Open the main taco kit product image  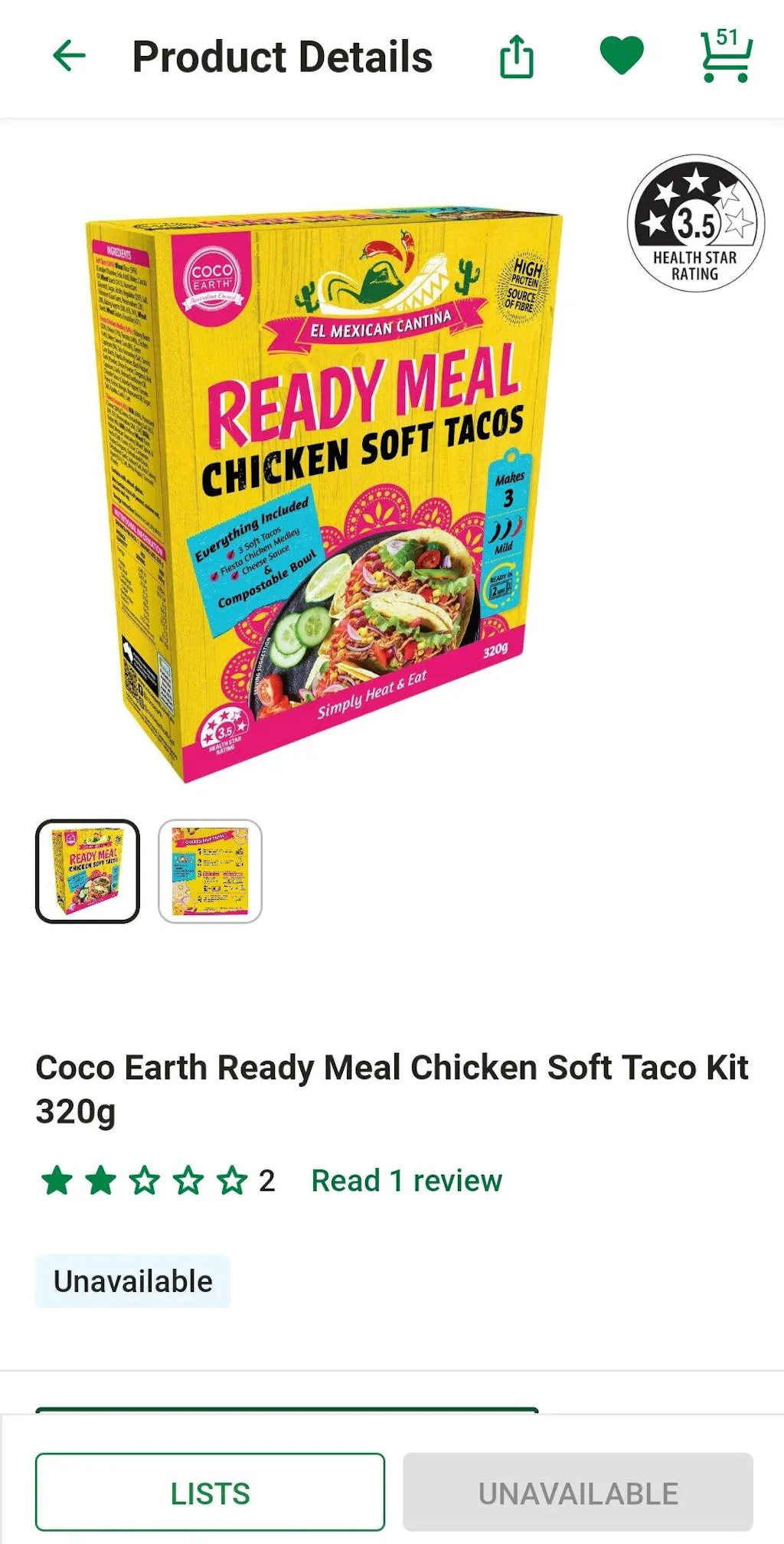[x=325, y=492]
